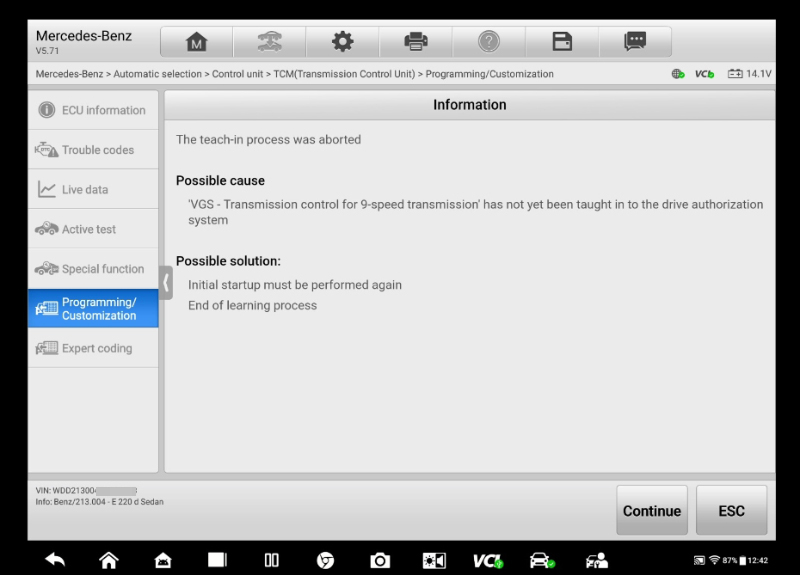
Task: Launch the Chrome browser icon
Action: click(x=326, y=560)
